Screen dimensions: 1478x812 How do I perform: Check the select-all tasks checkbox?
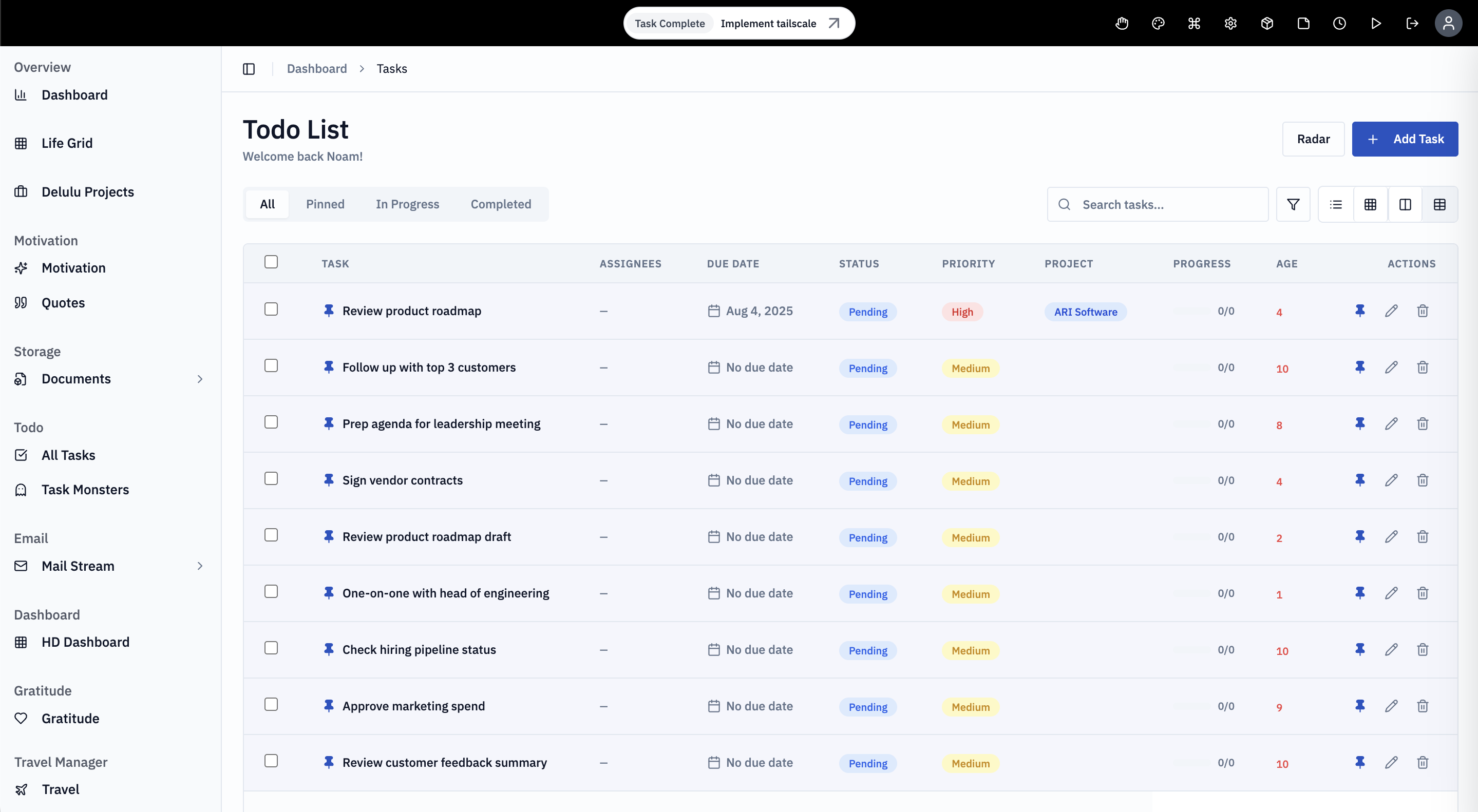pyautogui.click(x=271, y=262)
